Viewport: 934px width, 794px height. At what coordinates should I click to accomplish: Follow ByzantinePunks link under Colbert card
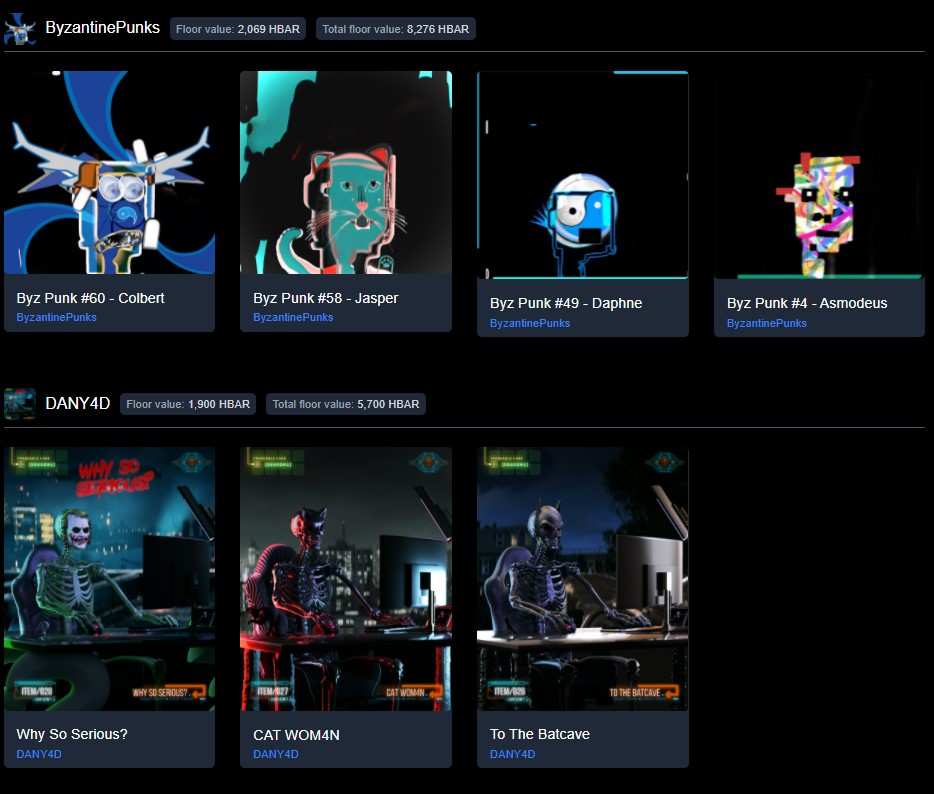57,317
